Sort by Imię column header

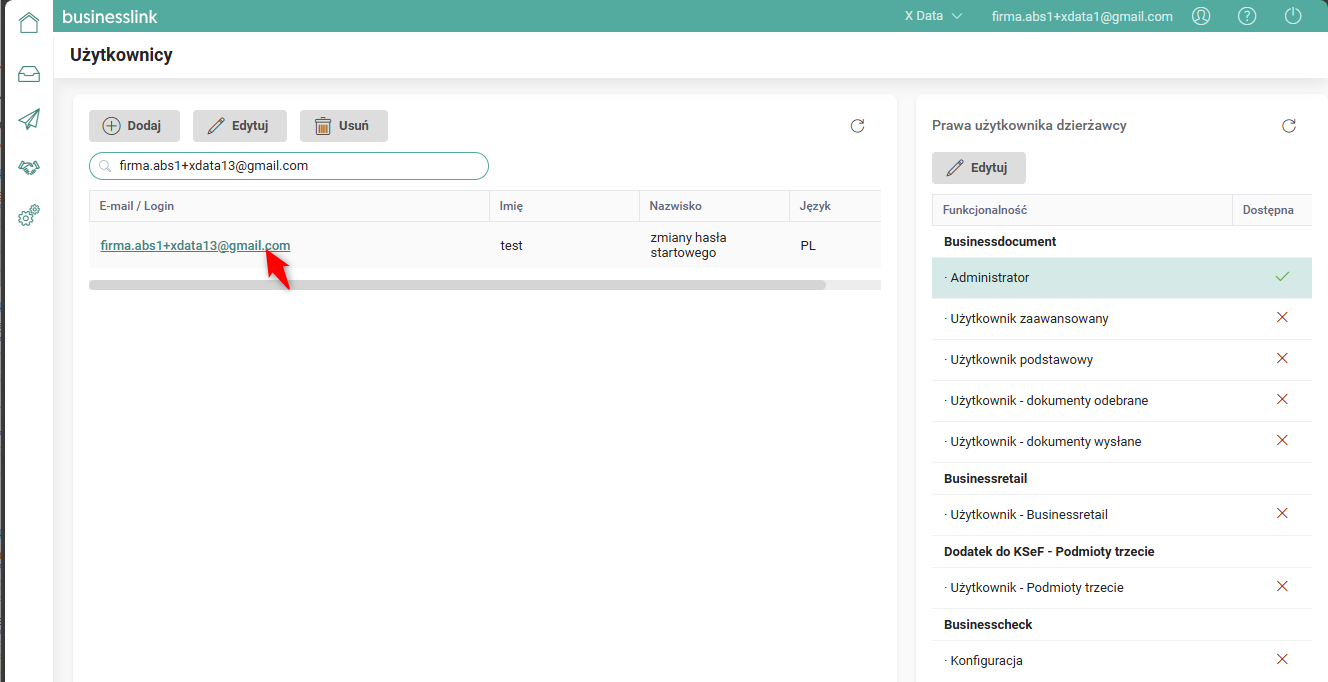(x=564, y=206)
